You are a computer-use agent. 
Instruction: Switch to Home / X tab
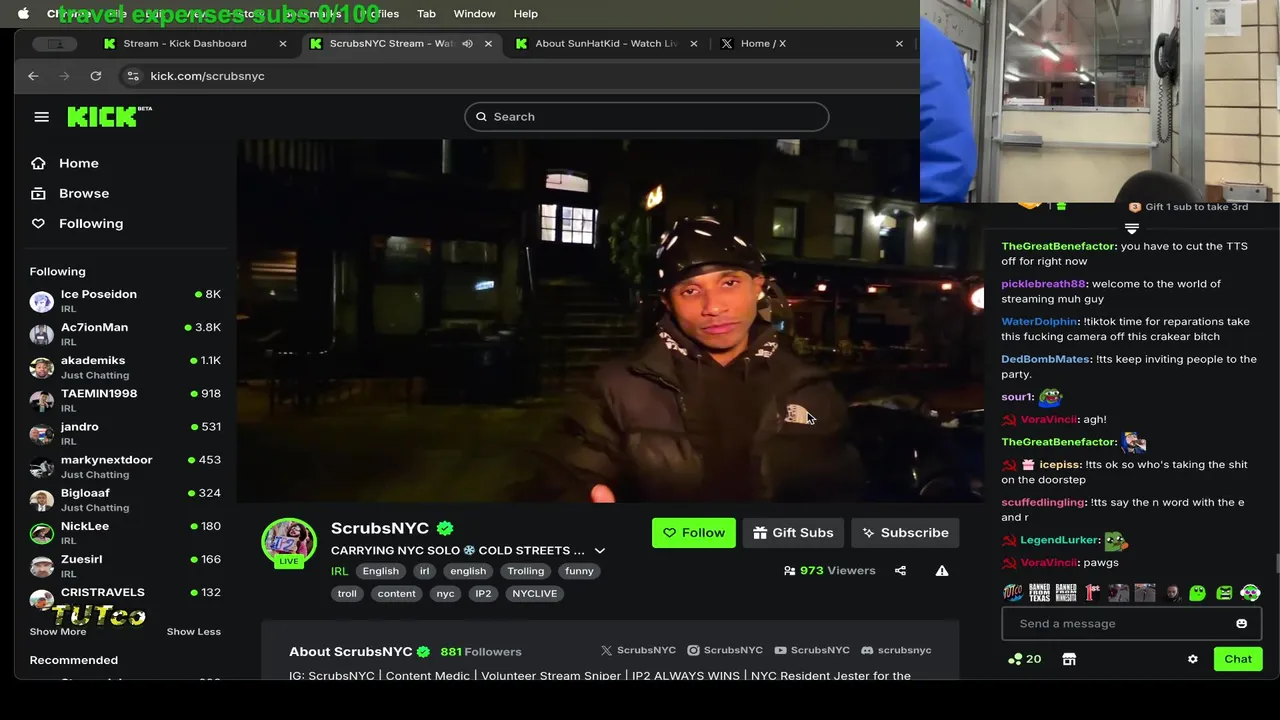pyautogui.click(x=812, y=44)
